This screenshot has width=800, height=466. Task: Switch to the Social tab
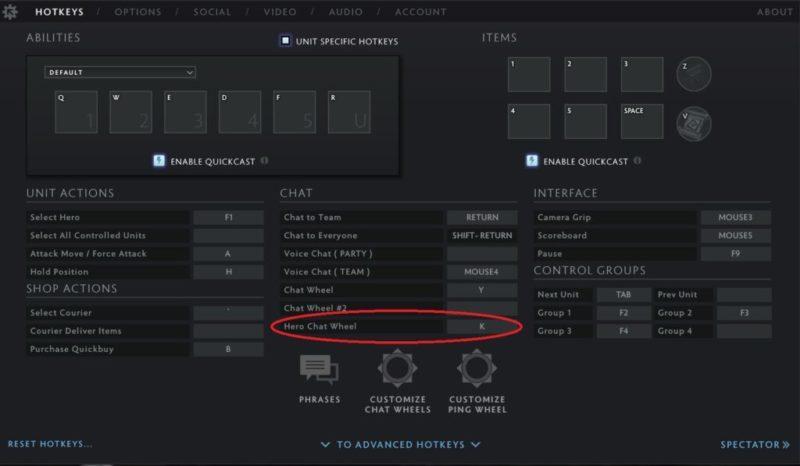[212, 12]
